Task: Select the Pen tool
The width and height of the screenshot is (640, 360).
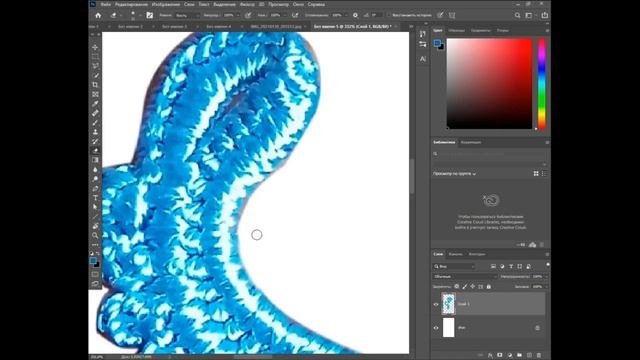Action: [95, 188]
